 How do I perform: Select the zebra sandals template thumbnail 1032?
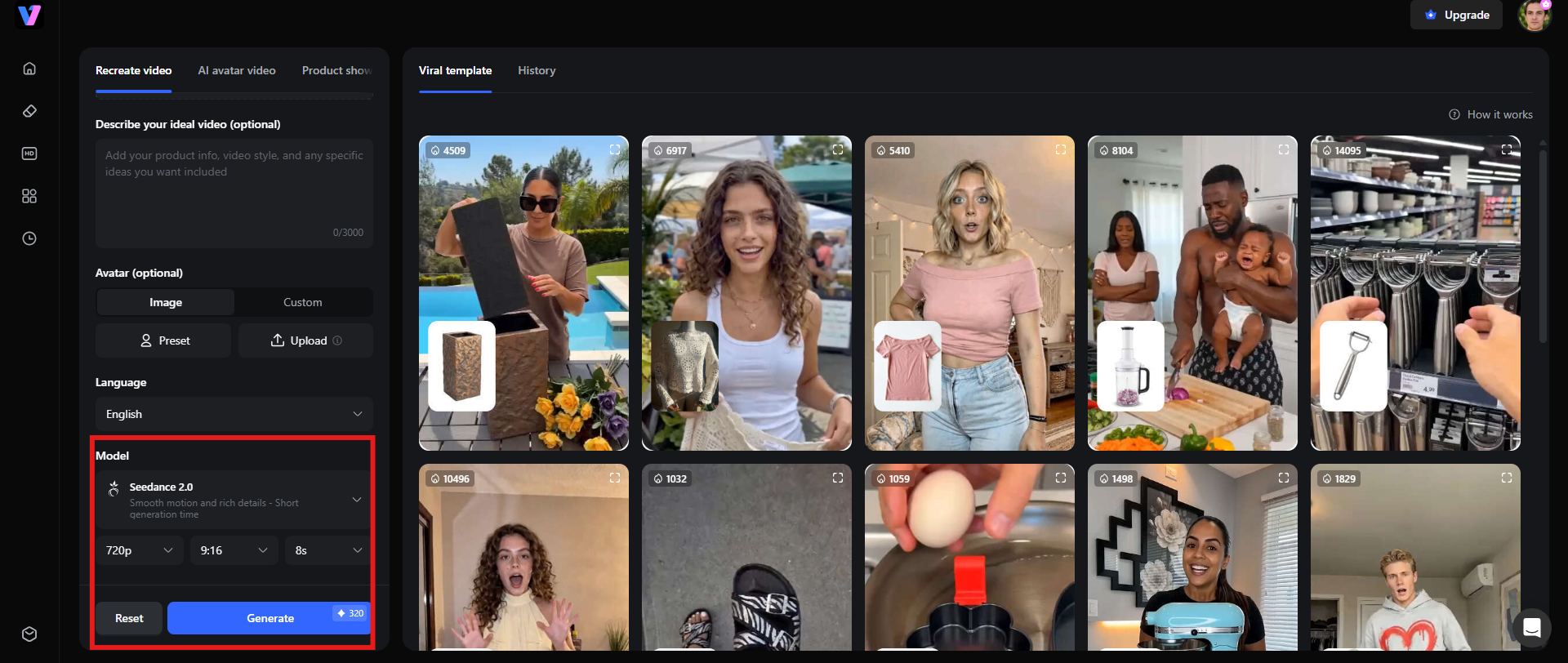coord(746,558)
